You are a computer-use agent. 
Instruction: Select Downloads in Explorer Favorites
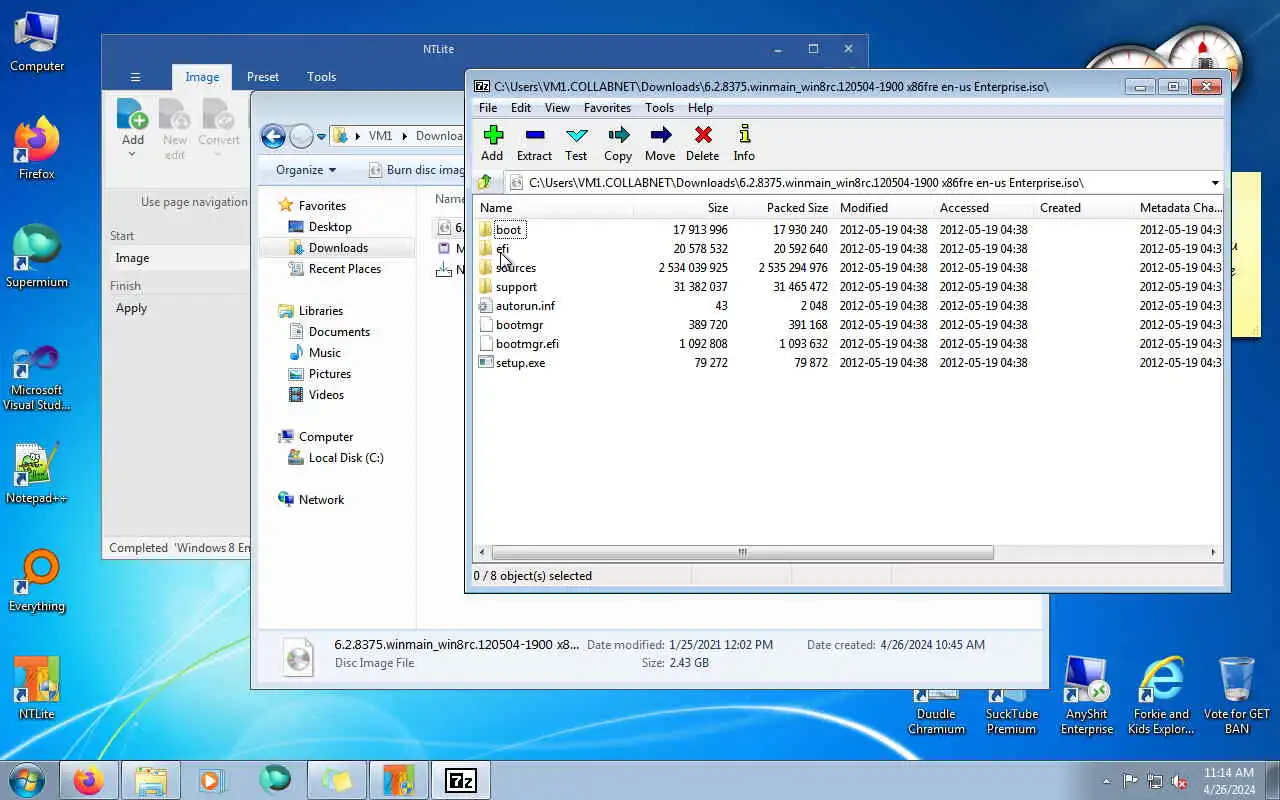coord(338,248)
